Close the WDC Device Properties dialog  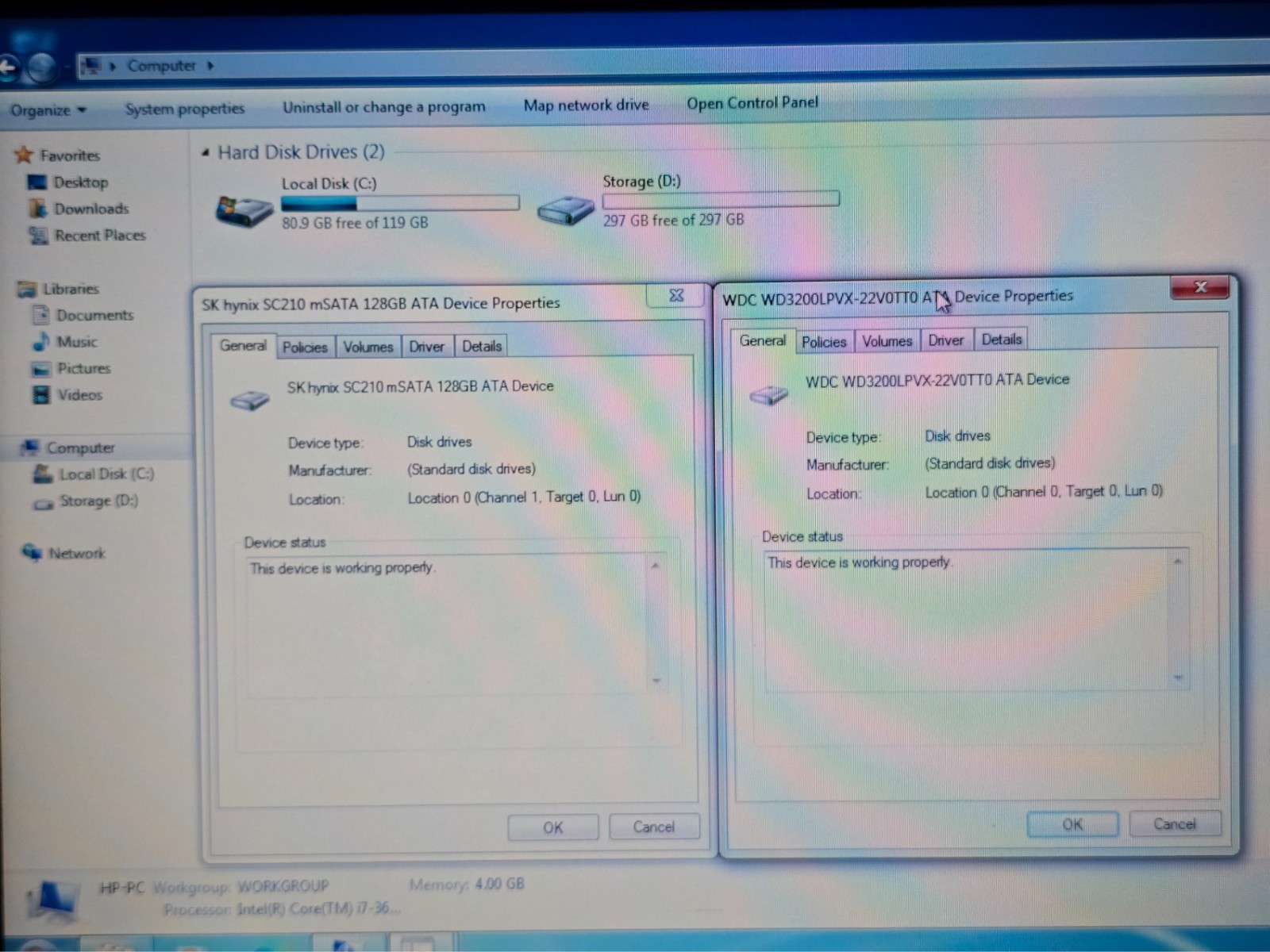1199,287
